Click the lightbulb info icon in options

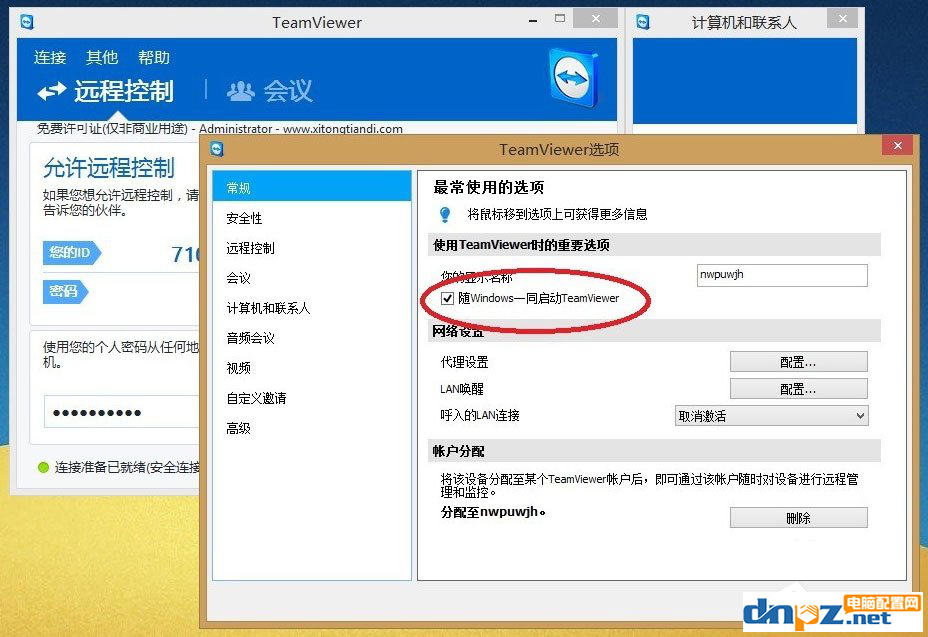[x=445, y=214]
